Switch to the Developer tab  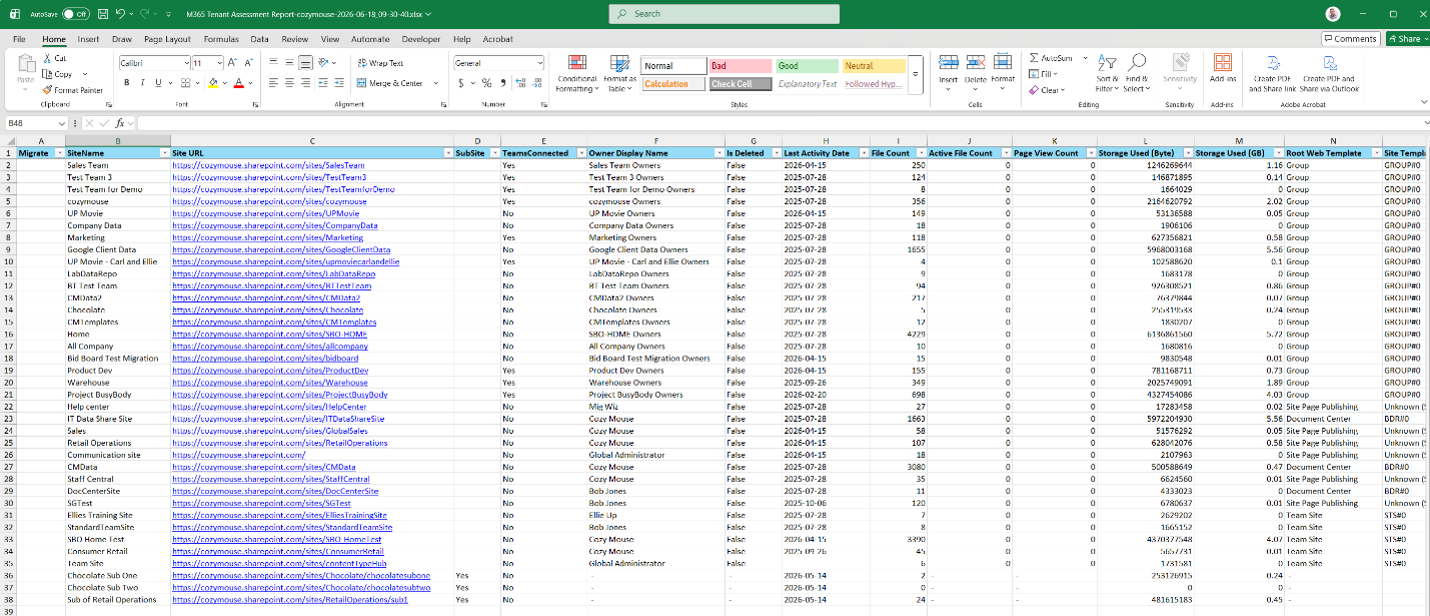[x=421, y=39]
